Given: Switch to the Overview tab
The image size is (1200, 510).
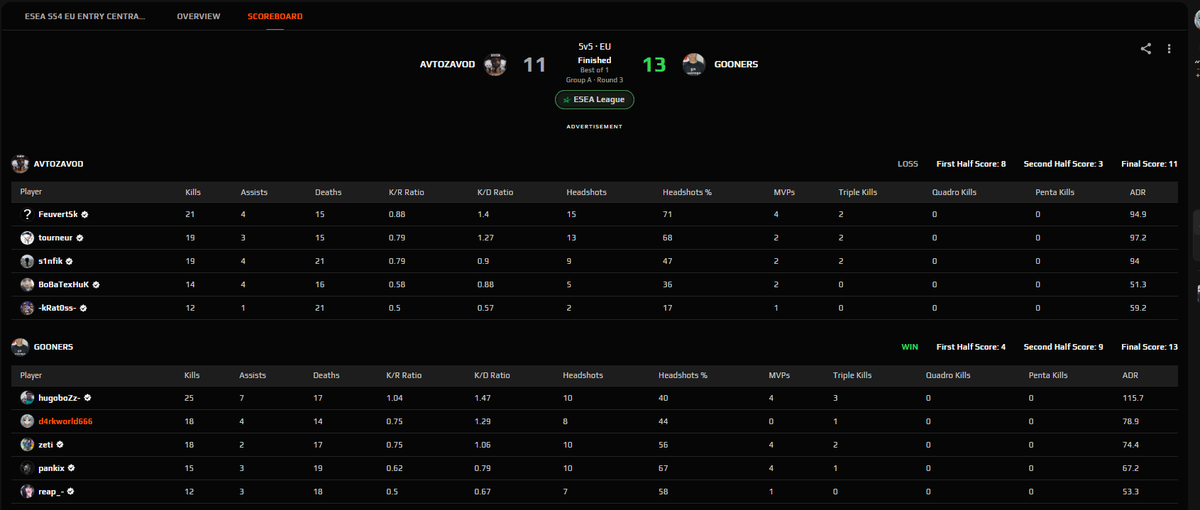Looking at the screenshot, I should point(198,17).
